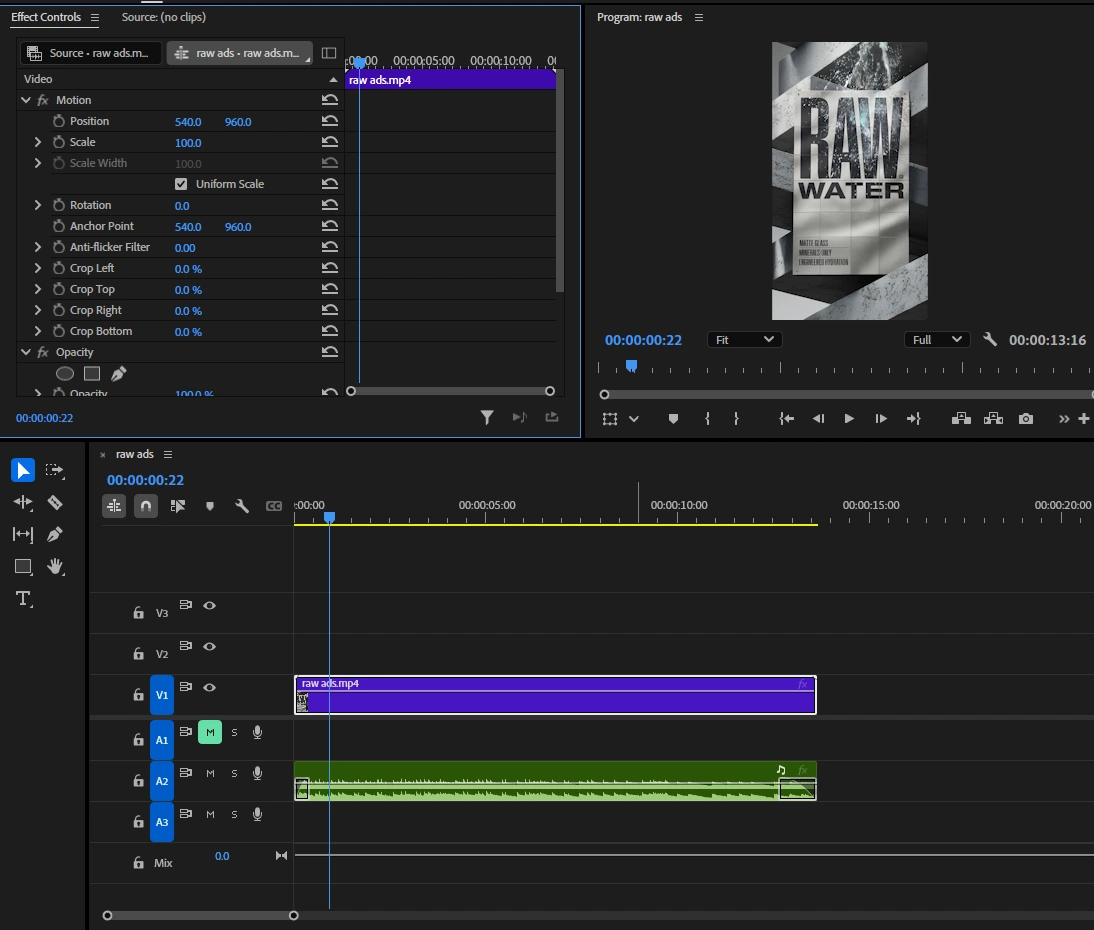Image resolution: width=1094 pixels, height=930 pixels.
Task: Open timeline display settings wrench
Action: pos(242,506)
